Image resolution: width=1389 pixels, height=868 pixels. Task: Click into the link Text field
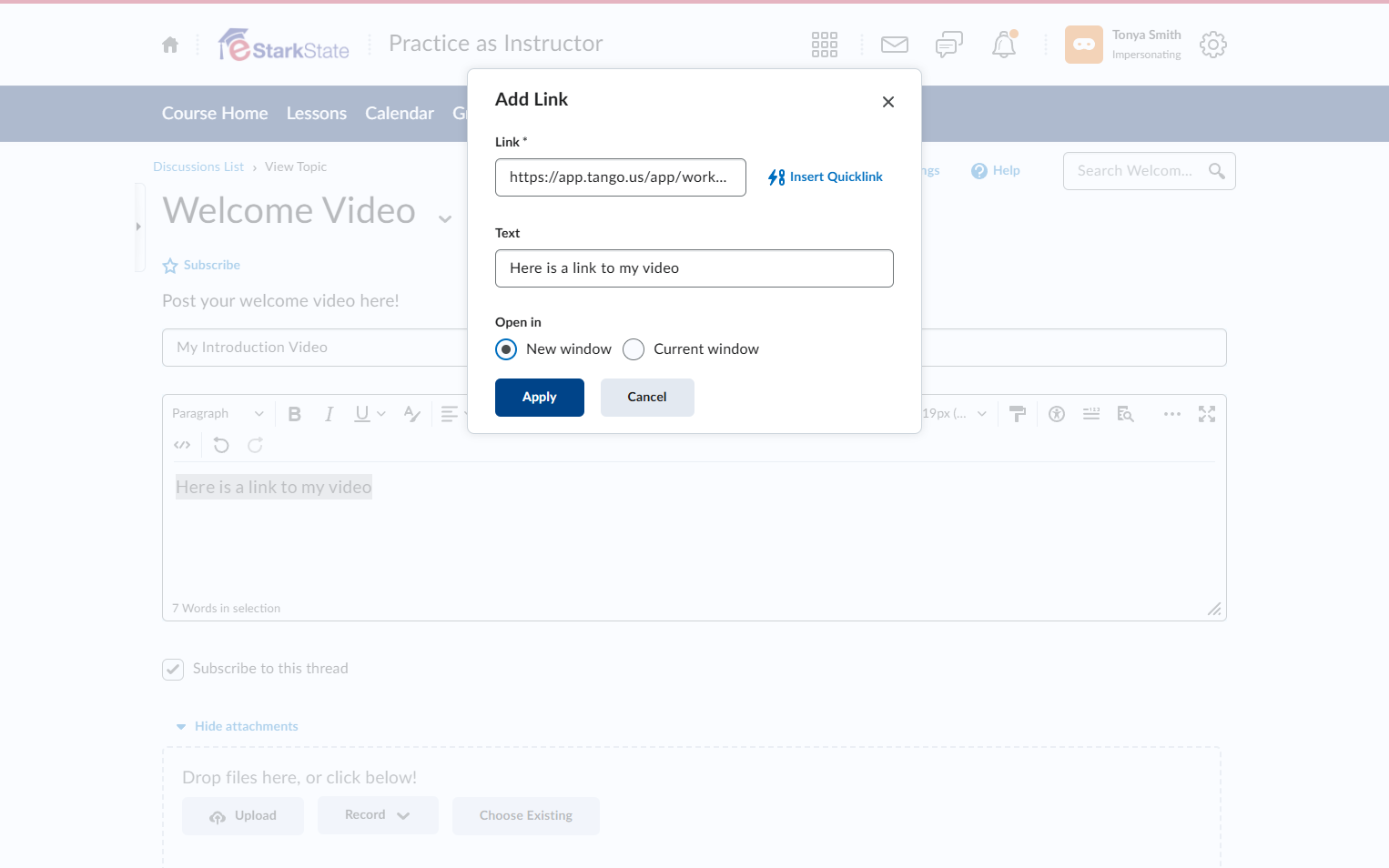(x=694, y=268)
